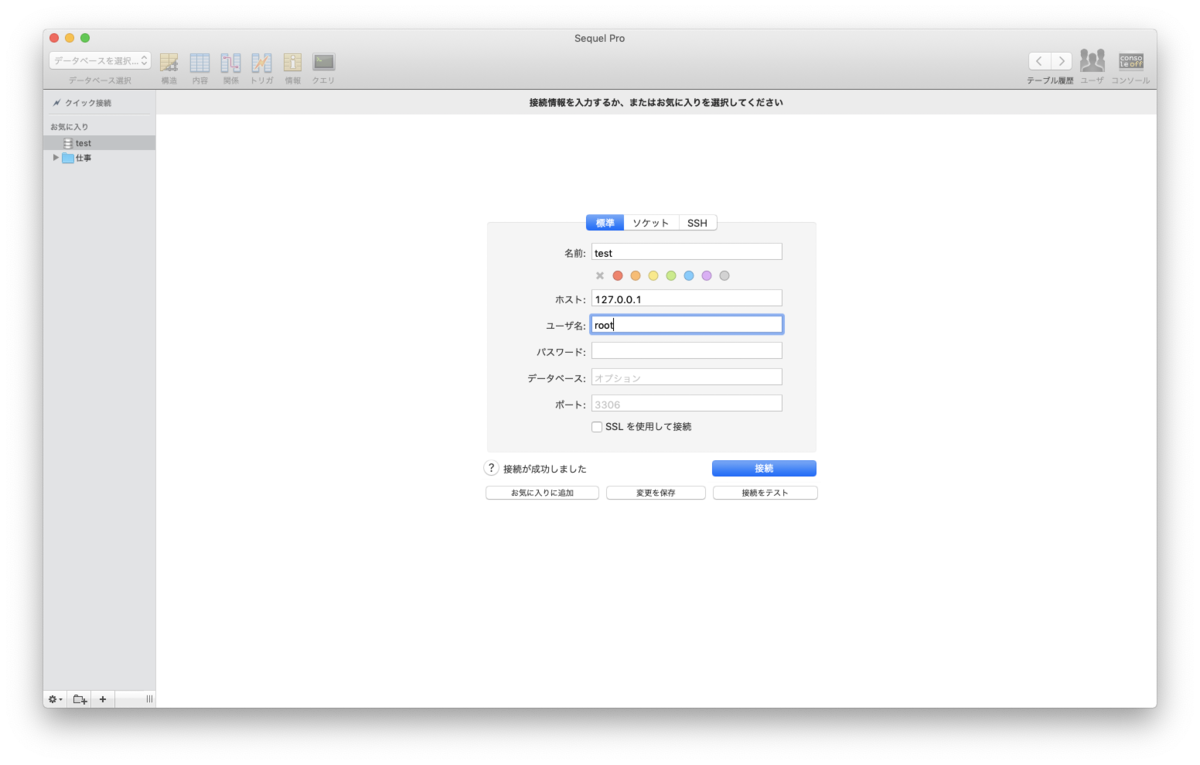Screen dimensions: 1200x765
Task: Select the 仕事 folder row
Action: point(99,157)
